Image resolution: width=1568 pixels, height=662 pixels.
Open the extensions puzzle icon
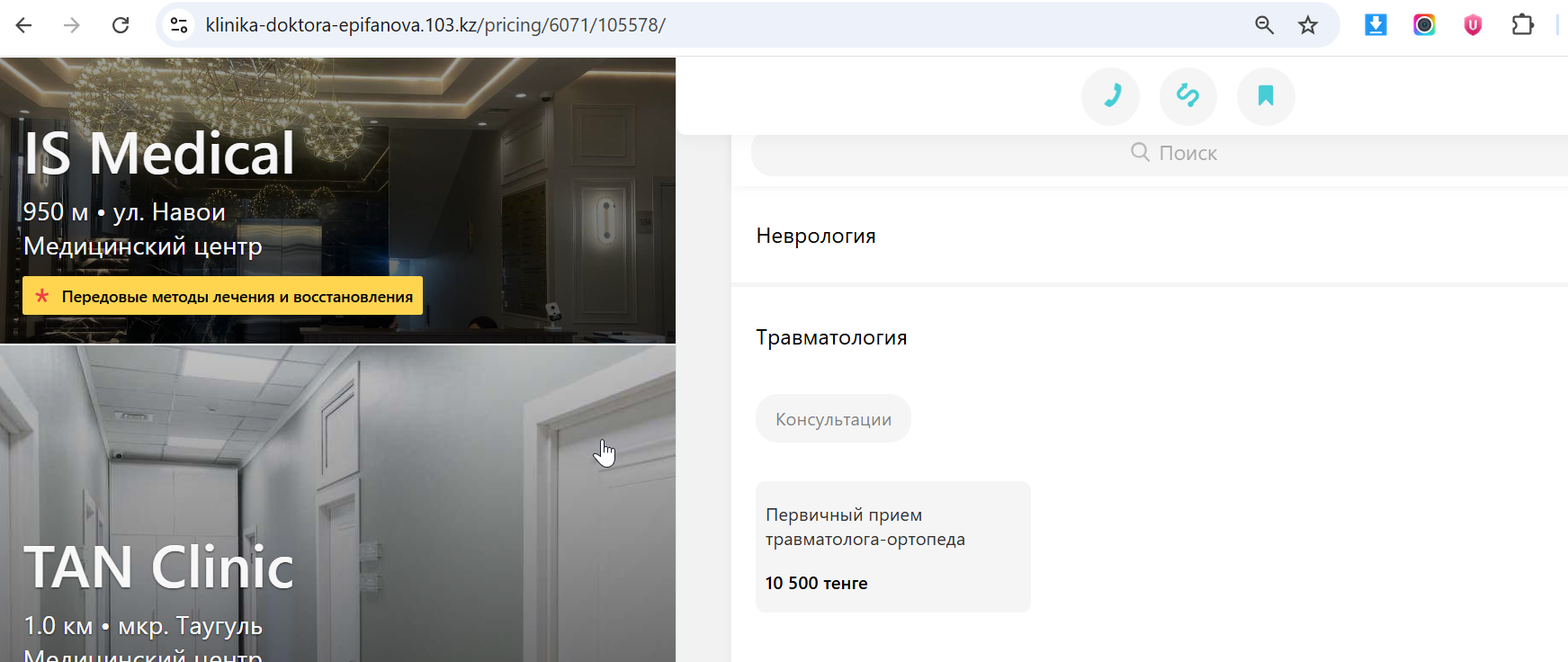pos(1522,25)
